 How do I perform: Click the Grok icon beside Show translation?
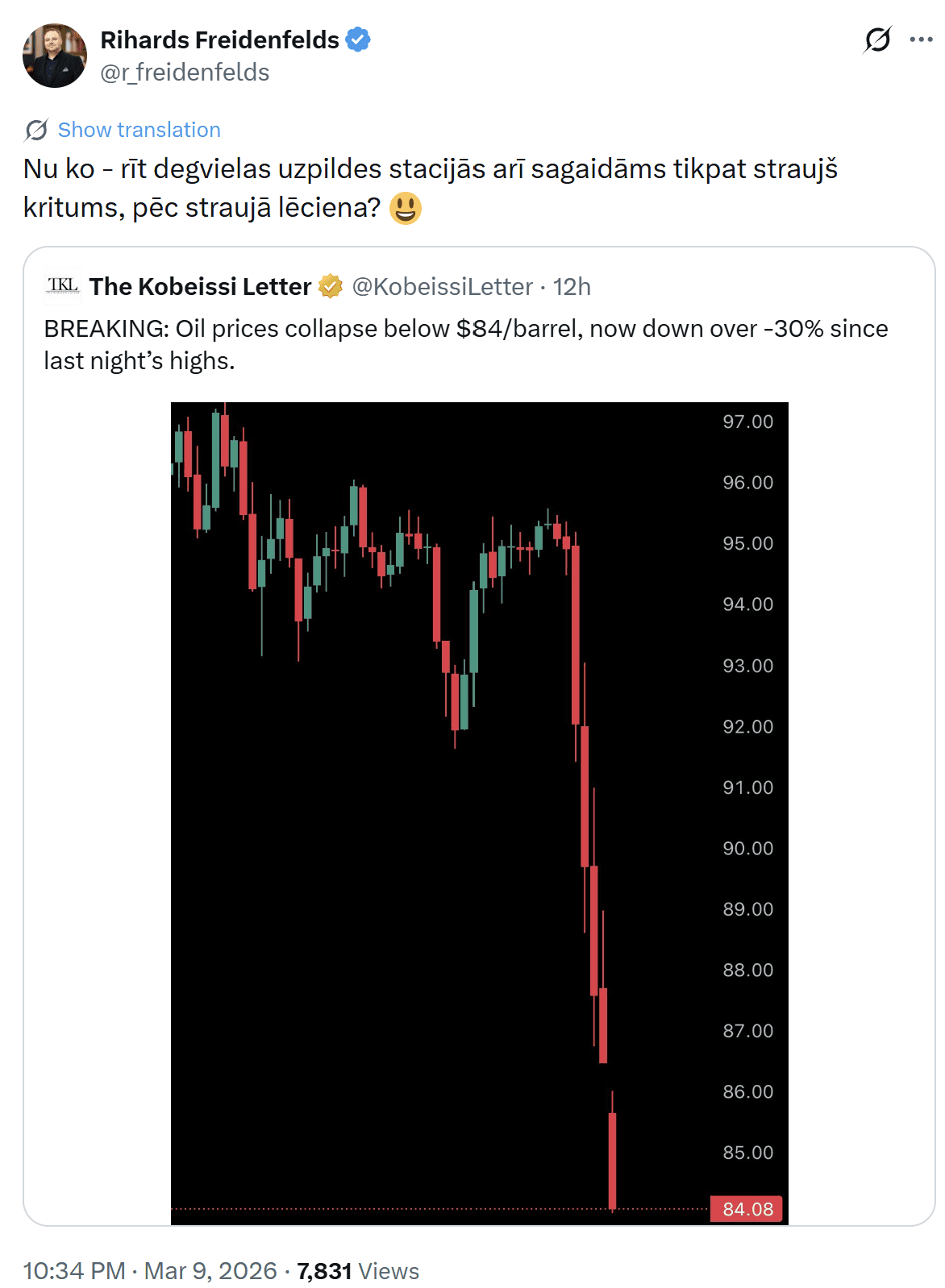pos(36,130)
